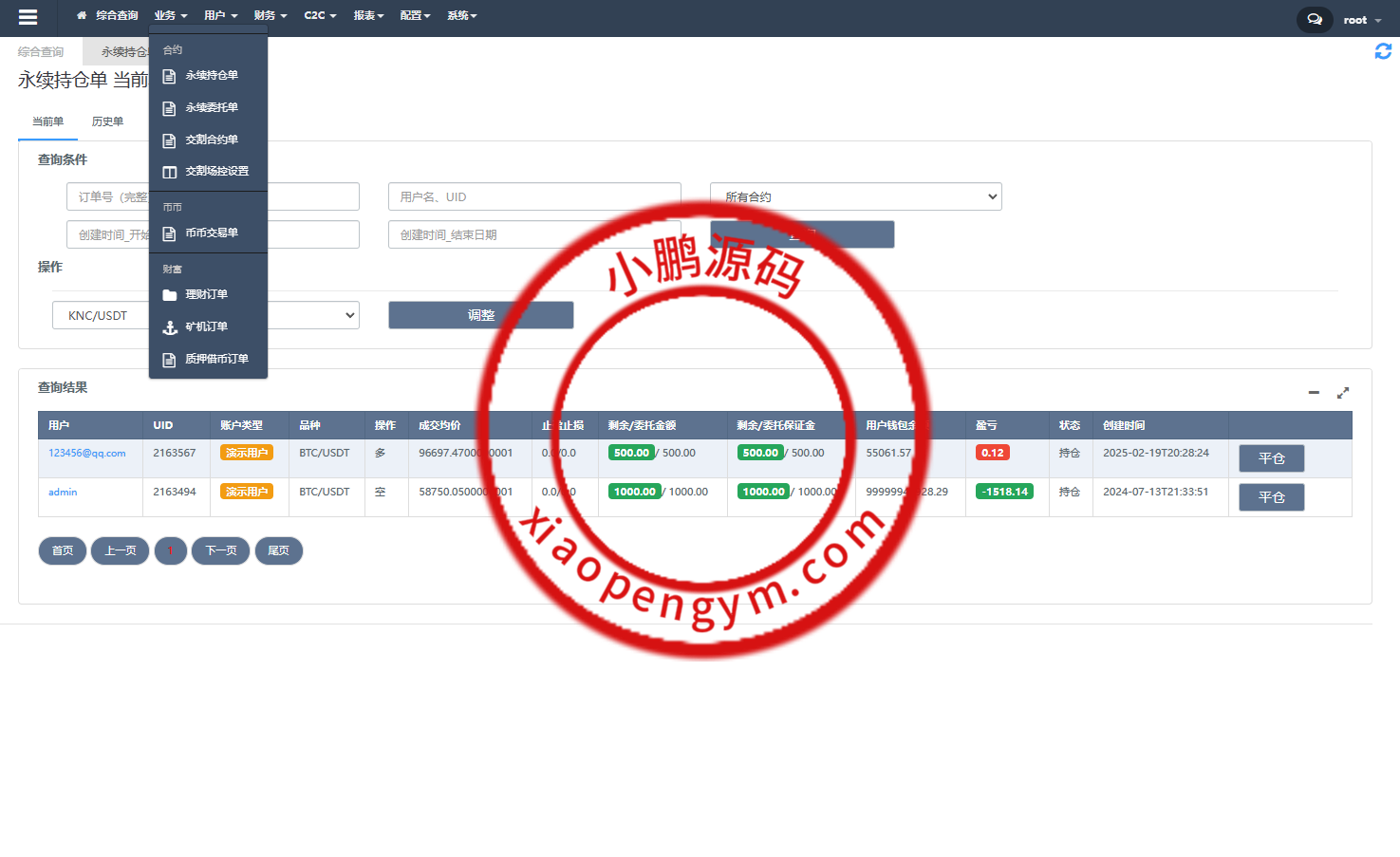This screenshot has width=1400, height=857.
Task: Expand query results to fullscreen
Action: (x=1343, y=392)
